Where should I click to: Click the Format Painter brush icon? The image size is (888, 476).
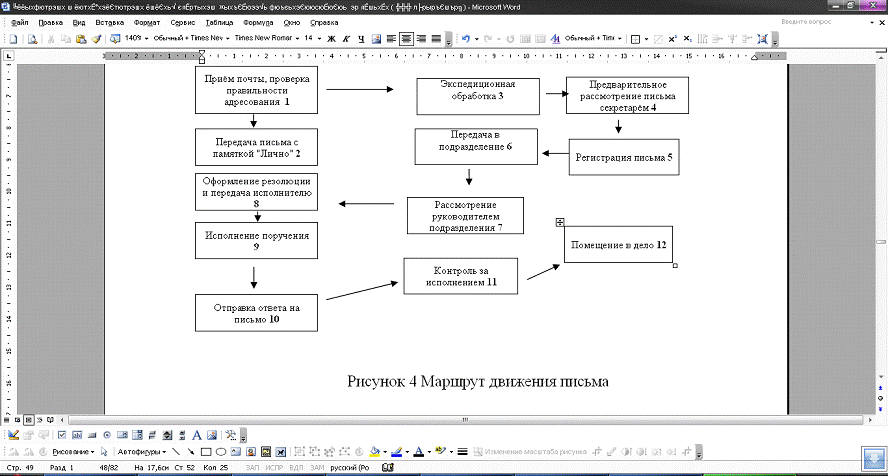pyautogui.click(x=96, y=39)
